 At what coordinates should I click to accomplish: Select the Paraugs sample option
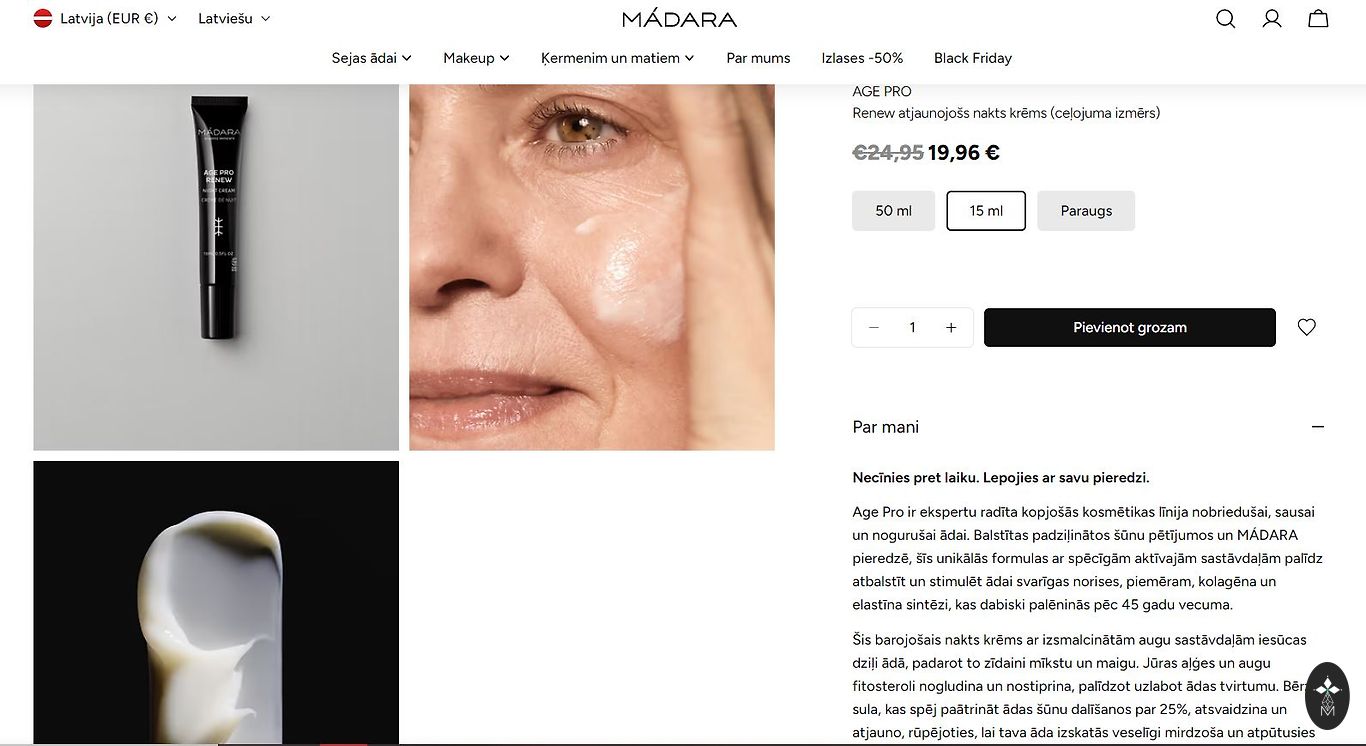[x=1086, y=211]
